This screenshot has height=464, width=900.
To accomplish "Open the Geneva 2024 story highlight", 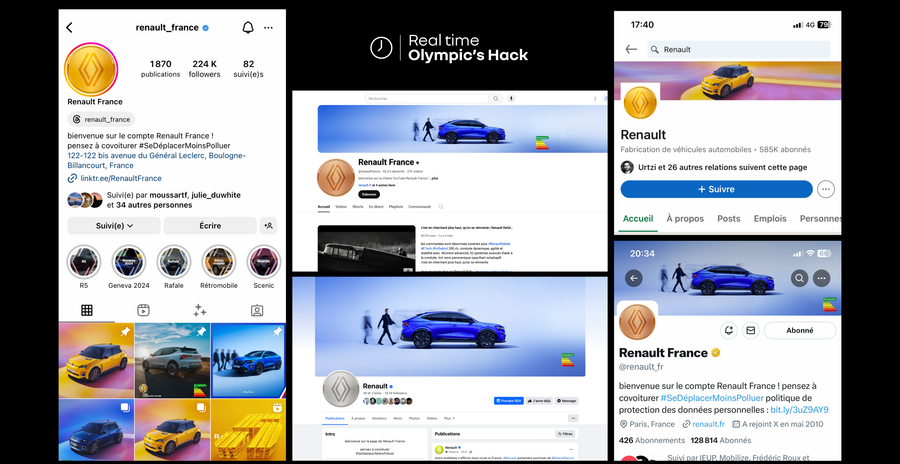I will (130, 264).
